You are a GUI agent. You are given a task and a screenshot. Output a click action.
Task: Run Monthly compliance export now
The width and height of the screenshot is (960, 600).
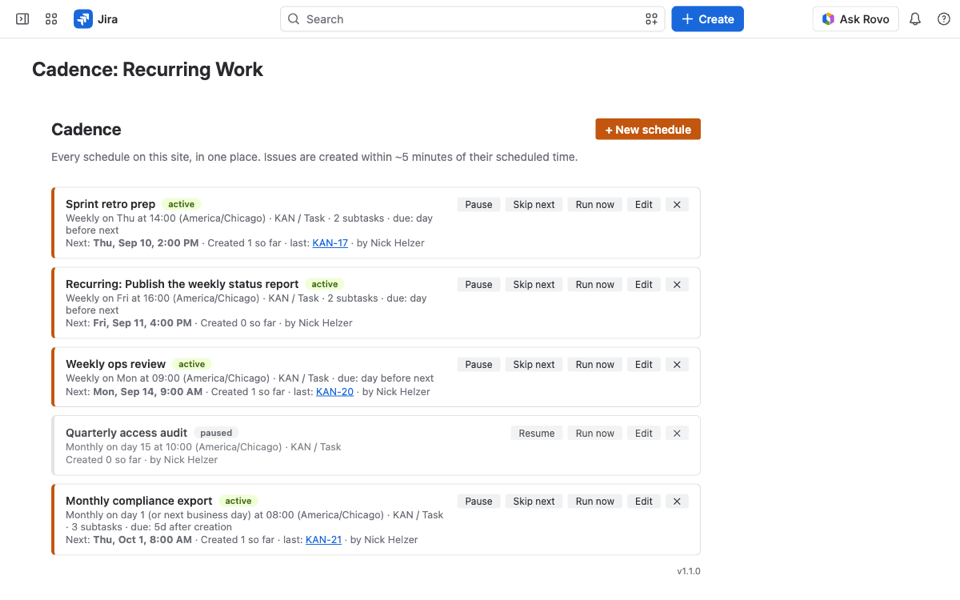(594, 501)
